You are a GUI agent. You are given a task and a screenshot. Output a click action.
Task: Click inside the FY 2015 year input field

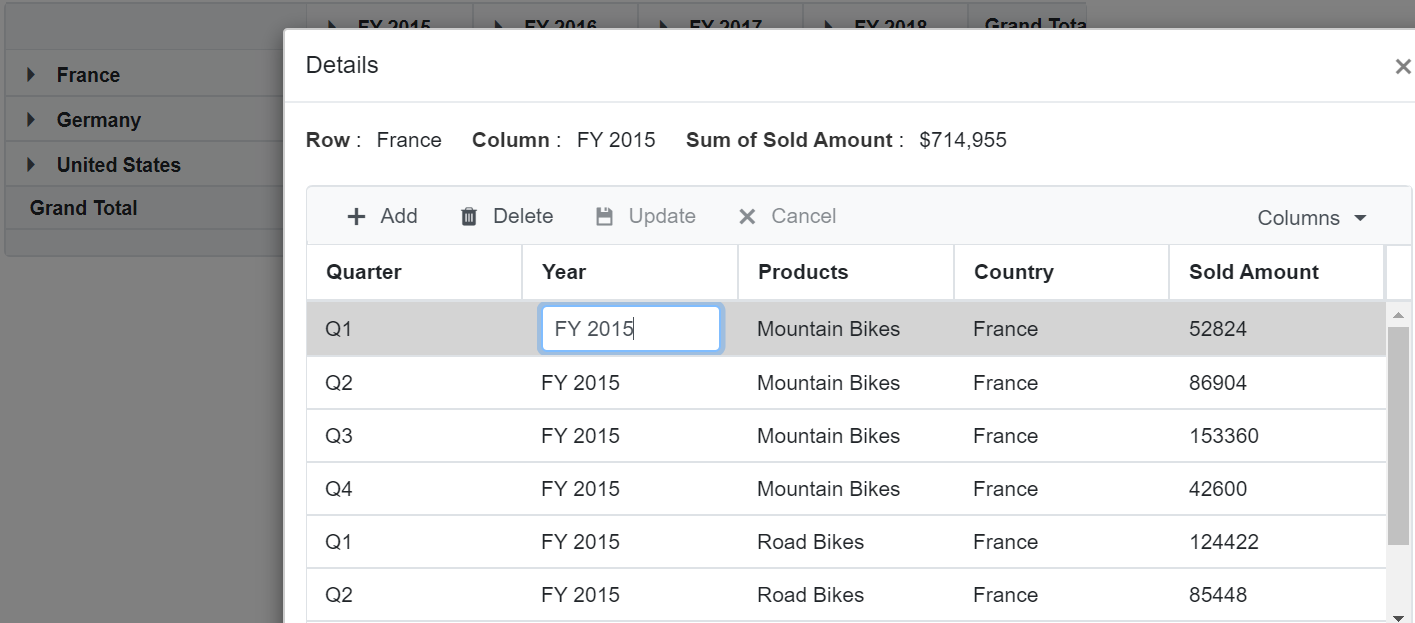(630, 328)
